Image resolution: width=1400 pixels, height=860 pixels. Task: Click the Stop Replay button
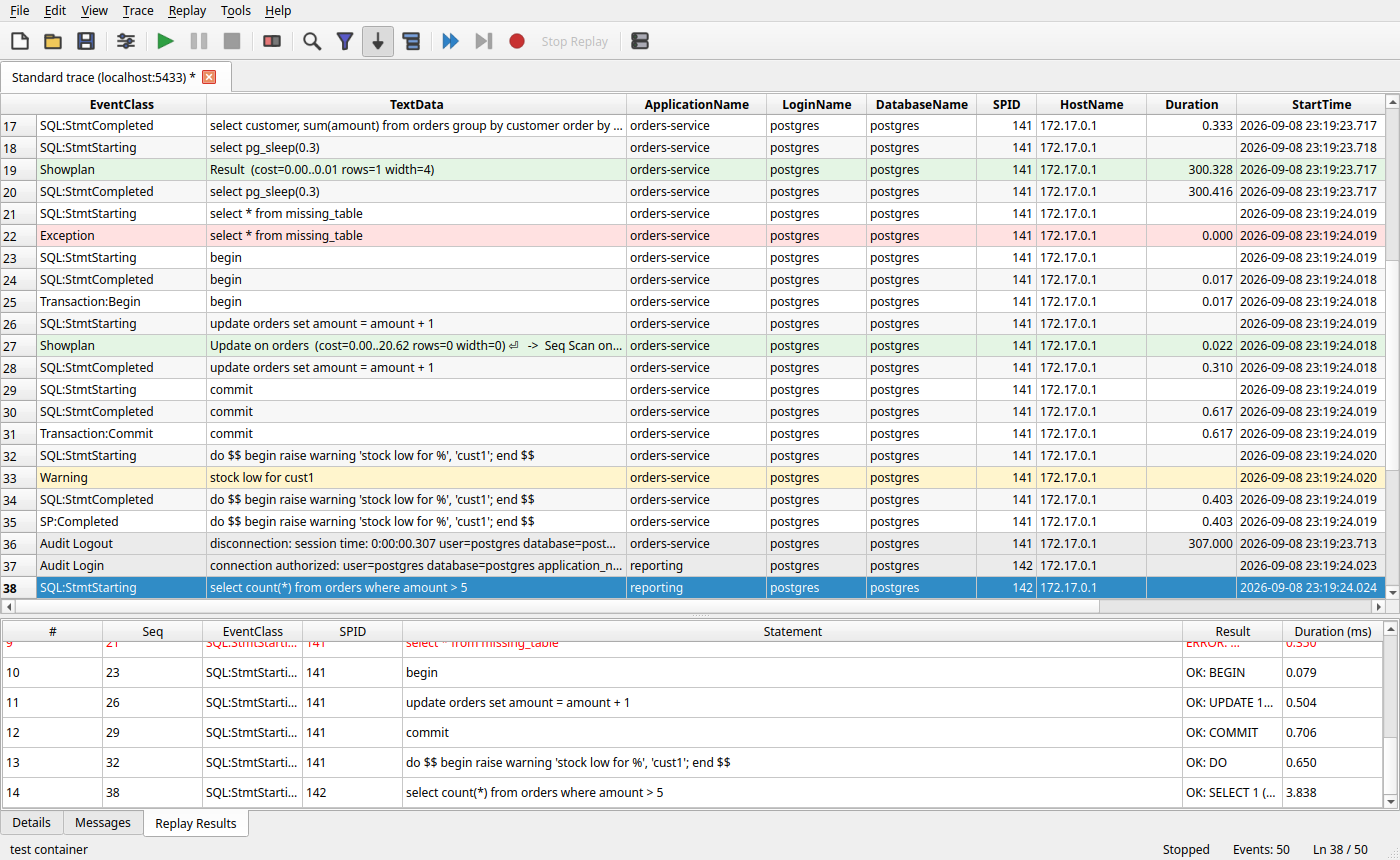(575, 41)
